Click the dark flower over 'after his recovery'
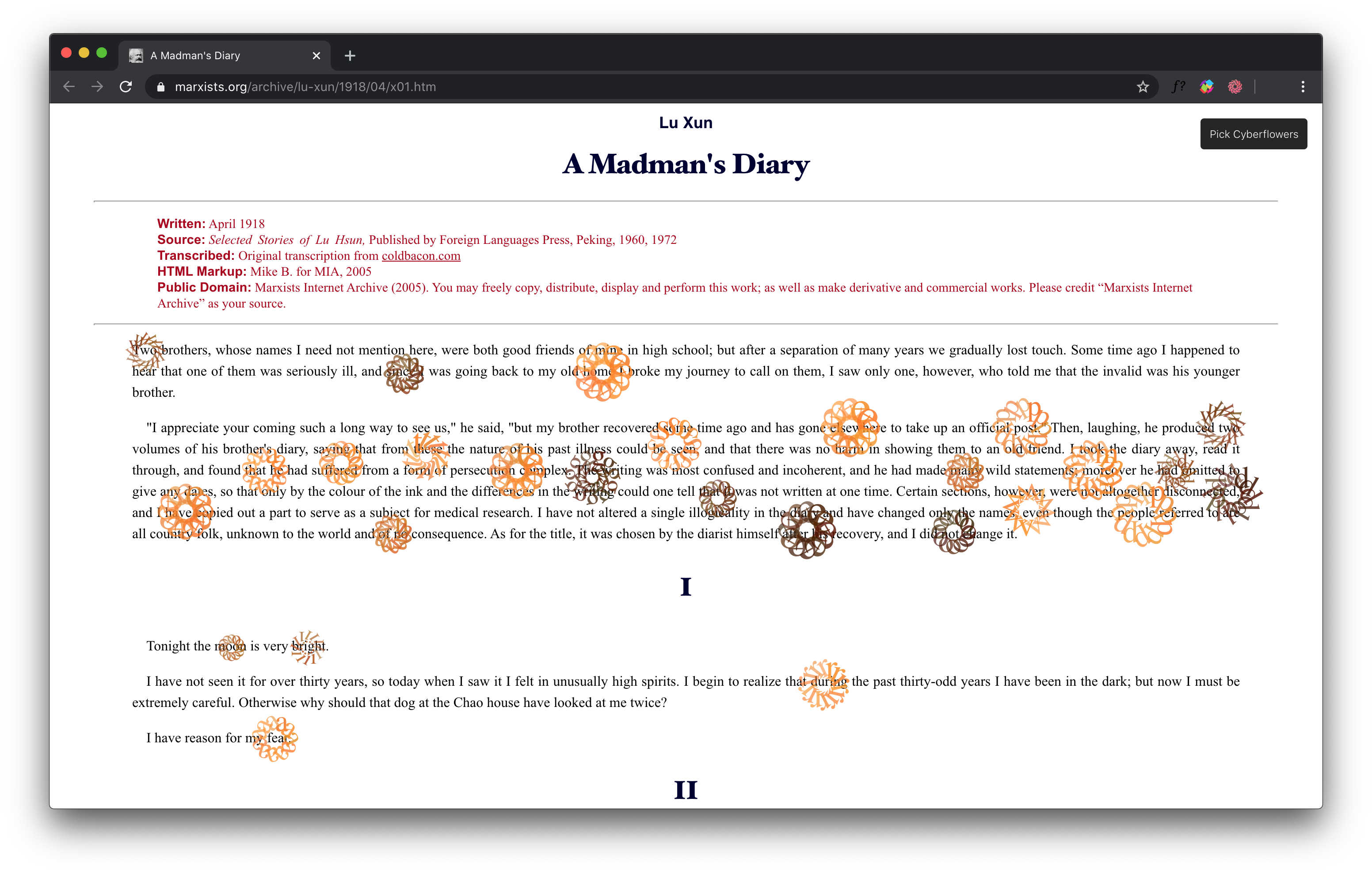 point(807,530)
